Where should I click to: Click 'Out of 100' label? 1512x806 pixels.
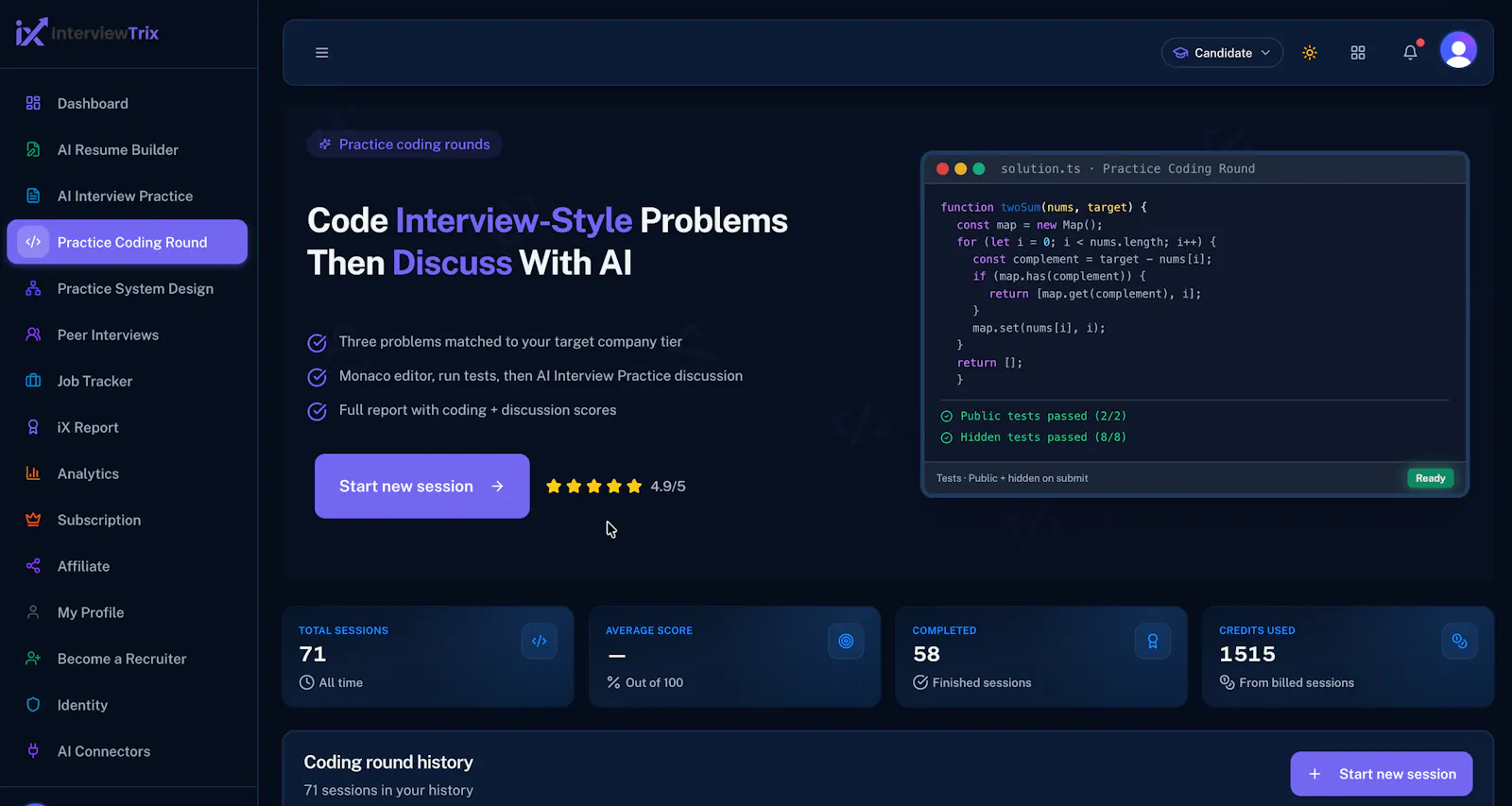point(654,682)
